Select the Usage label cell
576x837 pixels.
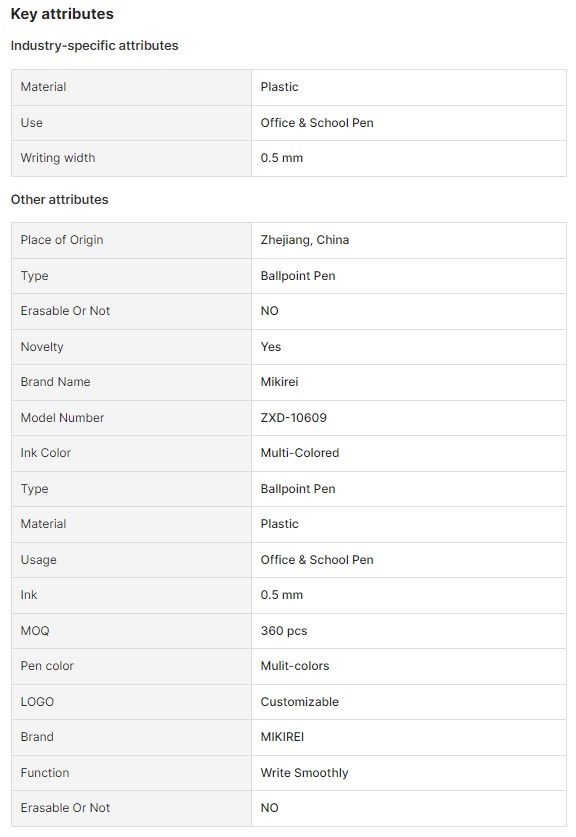[x=131, y=560]
